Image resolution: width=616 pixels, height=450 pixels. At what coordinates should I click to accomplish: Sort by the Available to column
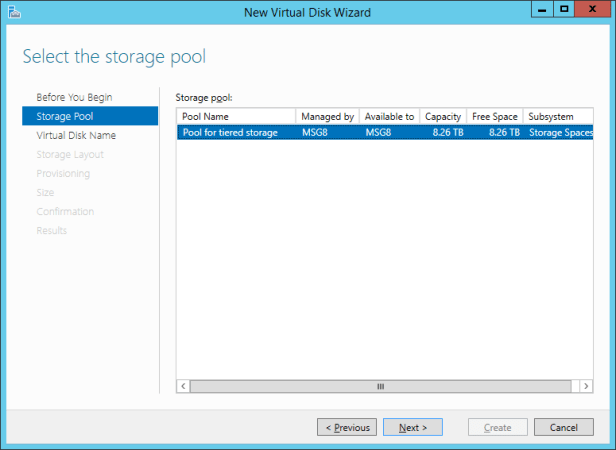click(389, 117)
